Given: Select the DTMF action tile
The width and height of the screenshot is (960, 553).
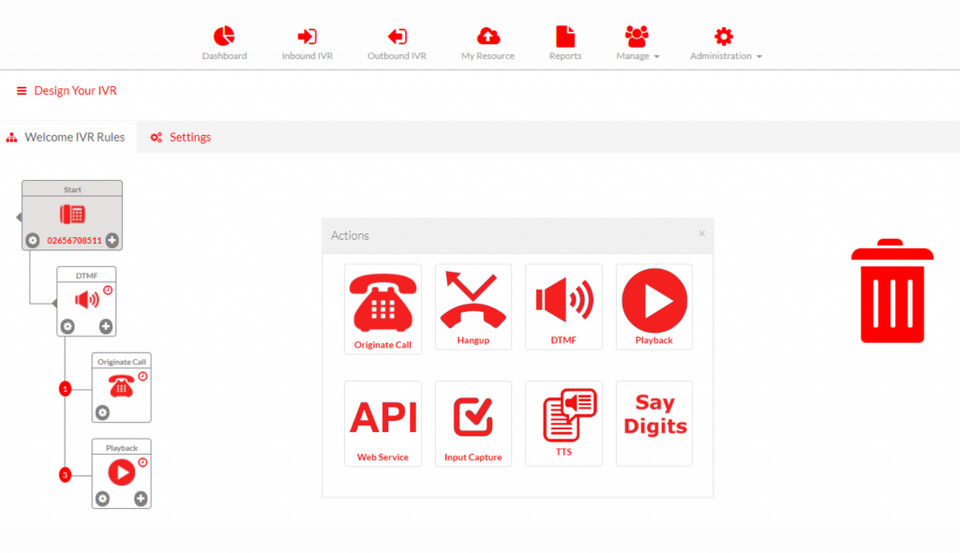Looking at the screenshot, I should click(x=563, y=307).
